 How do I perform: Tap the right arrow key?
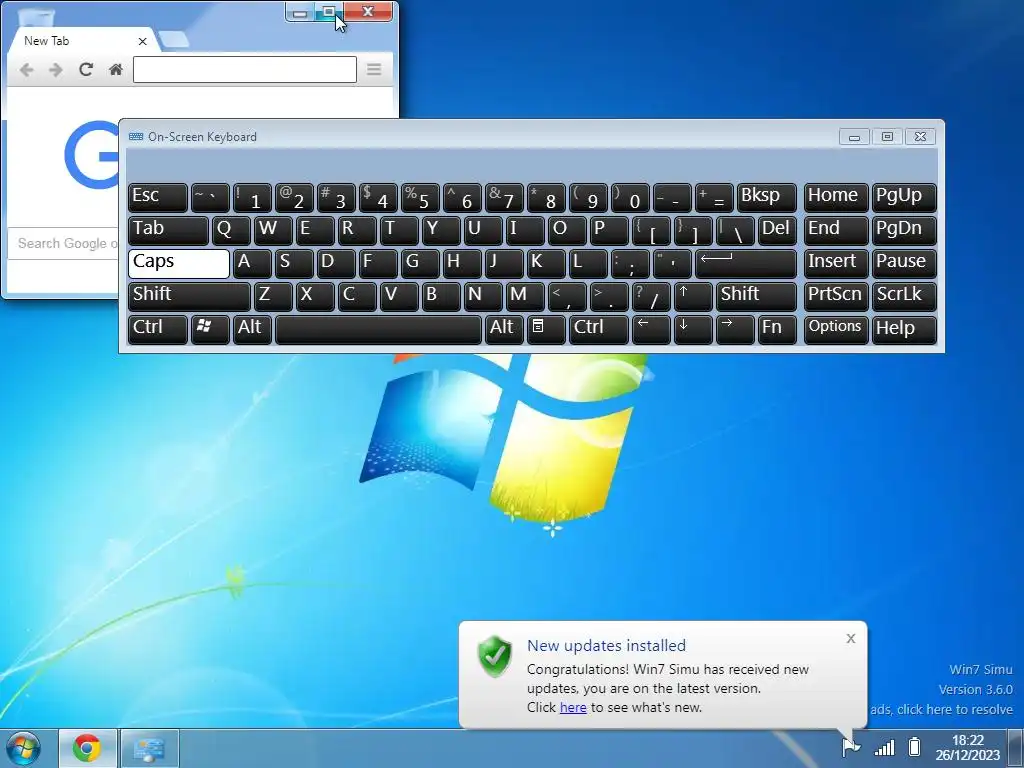point(735,329)
